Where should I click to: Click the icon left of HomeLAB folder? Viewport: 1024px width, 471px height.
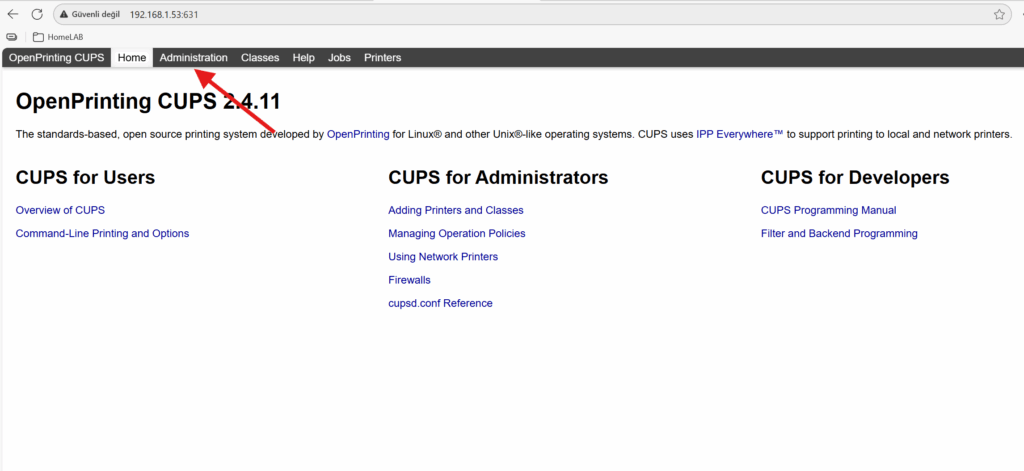[x=12, y=37]
